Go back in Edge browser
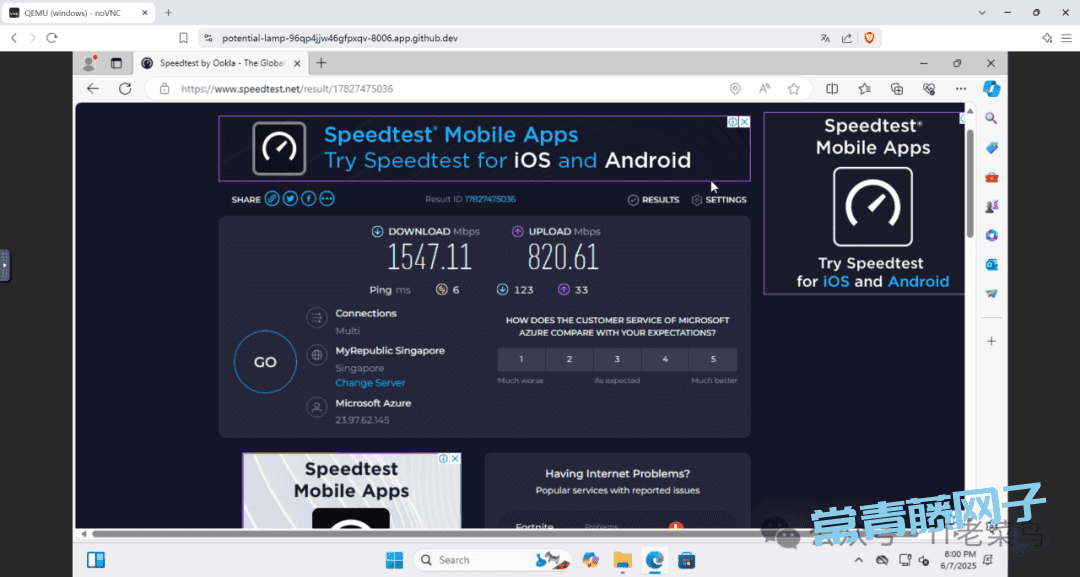The height and width of the screenshot is (577, 1080). (93, 89)
